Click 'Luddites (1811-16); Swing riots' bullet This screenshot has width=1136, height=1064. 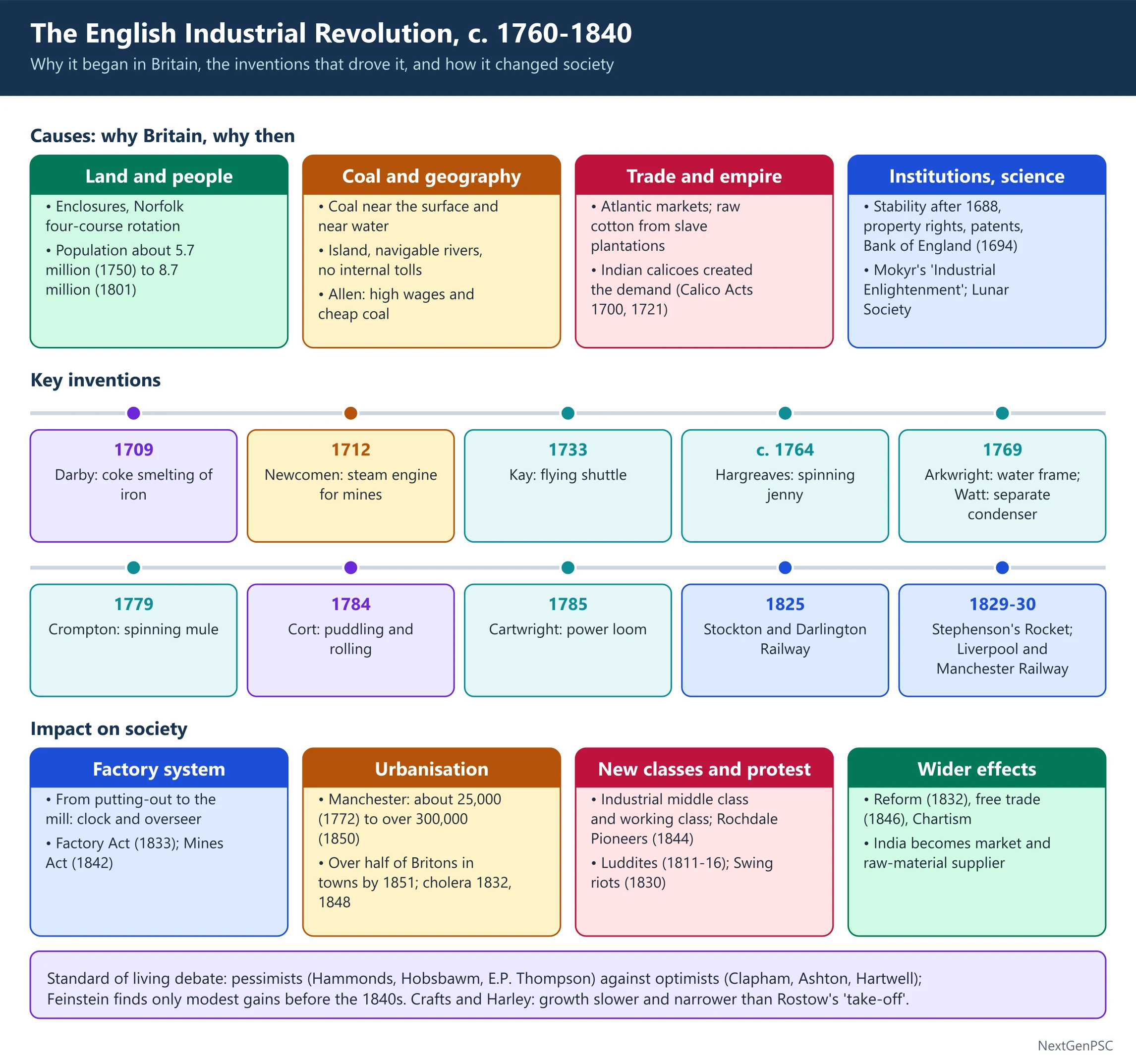pyautogui.click(x=682, y=873)
